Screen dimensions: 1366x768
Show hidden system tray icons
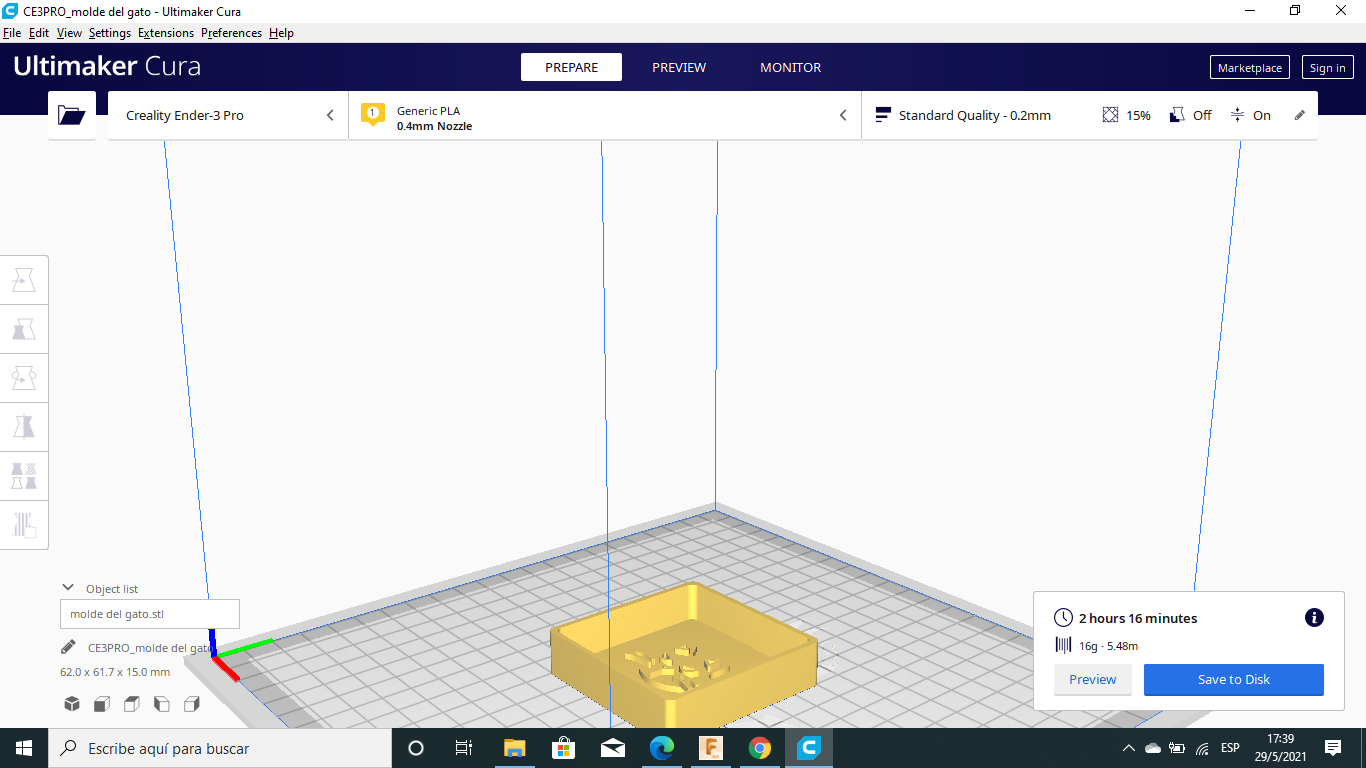(x=1129, y=748)
